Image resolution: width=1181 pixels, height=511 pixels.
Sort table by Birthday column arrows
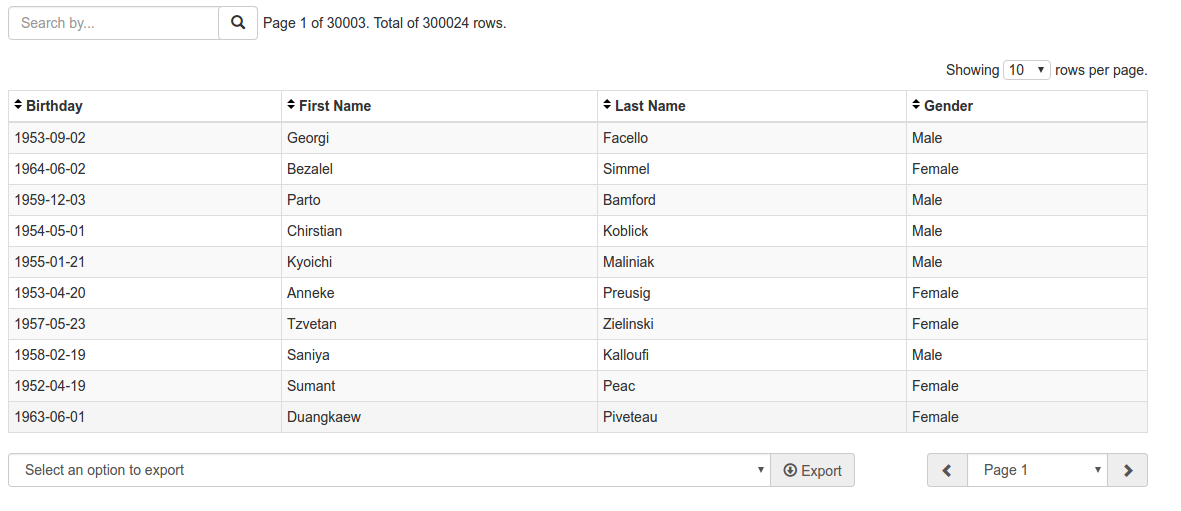coord(18,106)
